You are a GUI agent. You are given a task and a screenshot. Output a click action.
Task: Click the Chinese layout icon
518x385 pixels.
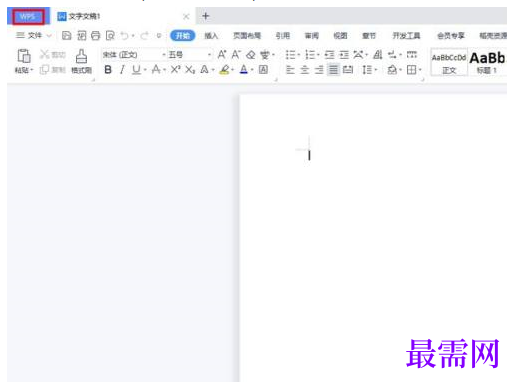coord(358,54)
